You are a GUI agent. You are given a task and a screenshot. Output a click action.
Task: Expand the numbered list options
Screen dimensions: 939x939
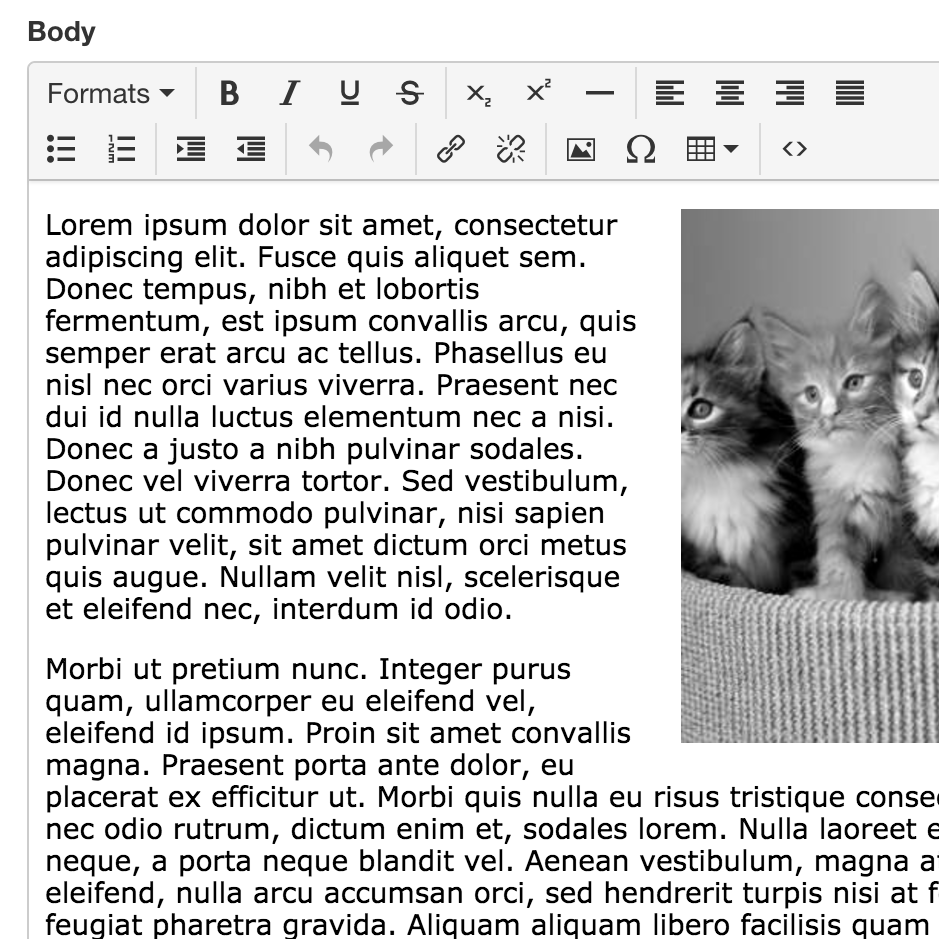(x=120, y=150)
